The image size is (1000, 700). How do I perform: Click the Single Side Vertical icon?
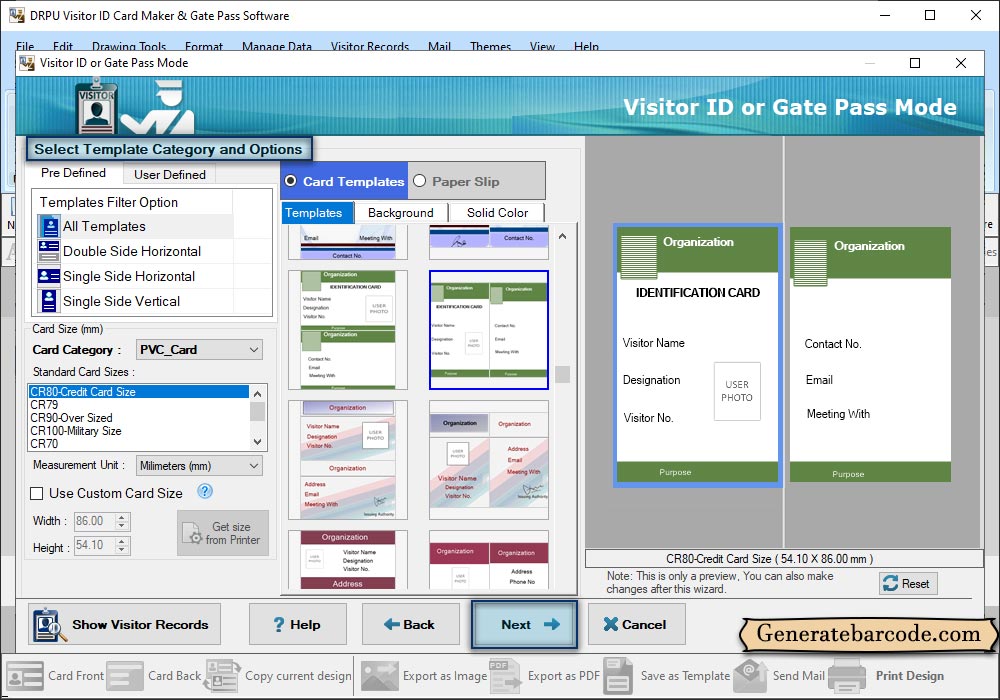49,301
